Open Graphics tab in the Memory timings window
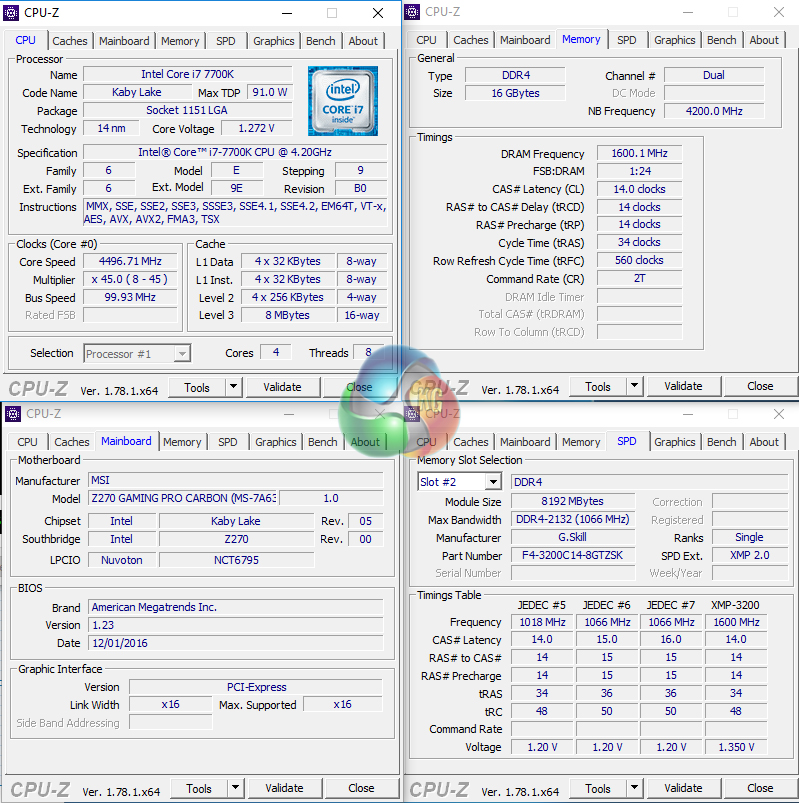This screenshot has height=803, width=799. [674, 40]
